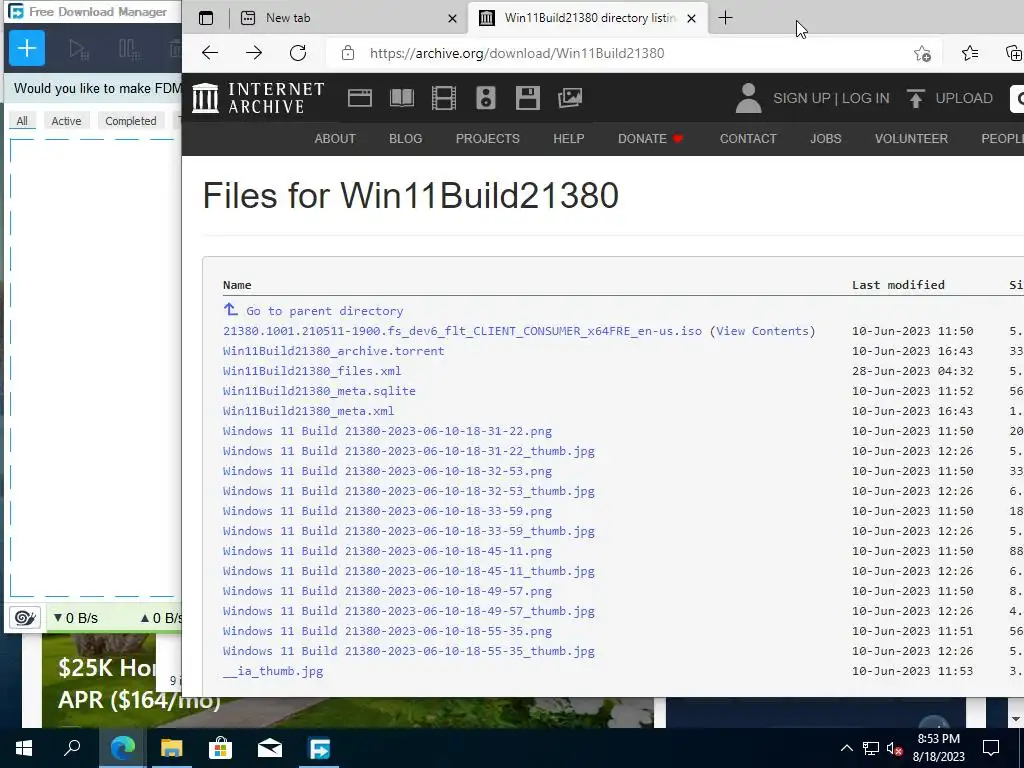Open the JOBS menu item
This screenshot has width=1024, height=768.
point(825,138)
